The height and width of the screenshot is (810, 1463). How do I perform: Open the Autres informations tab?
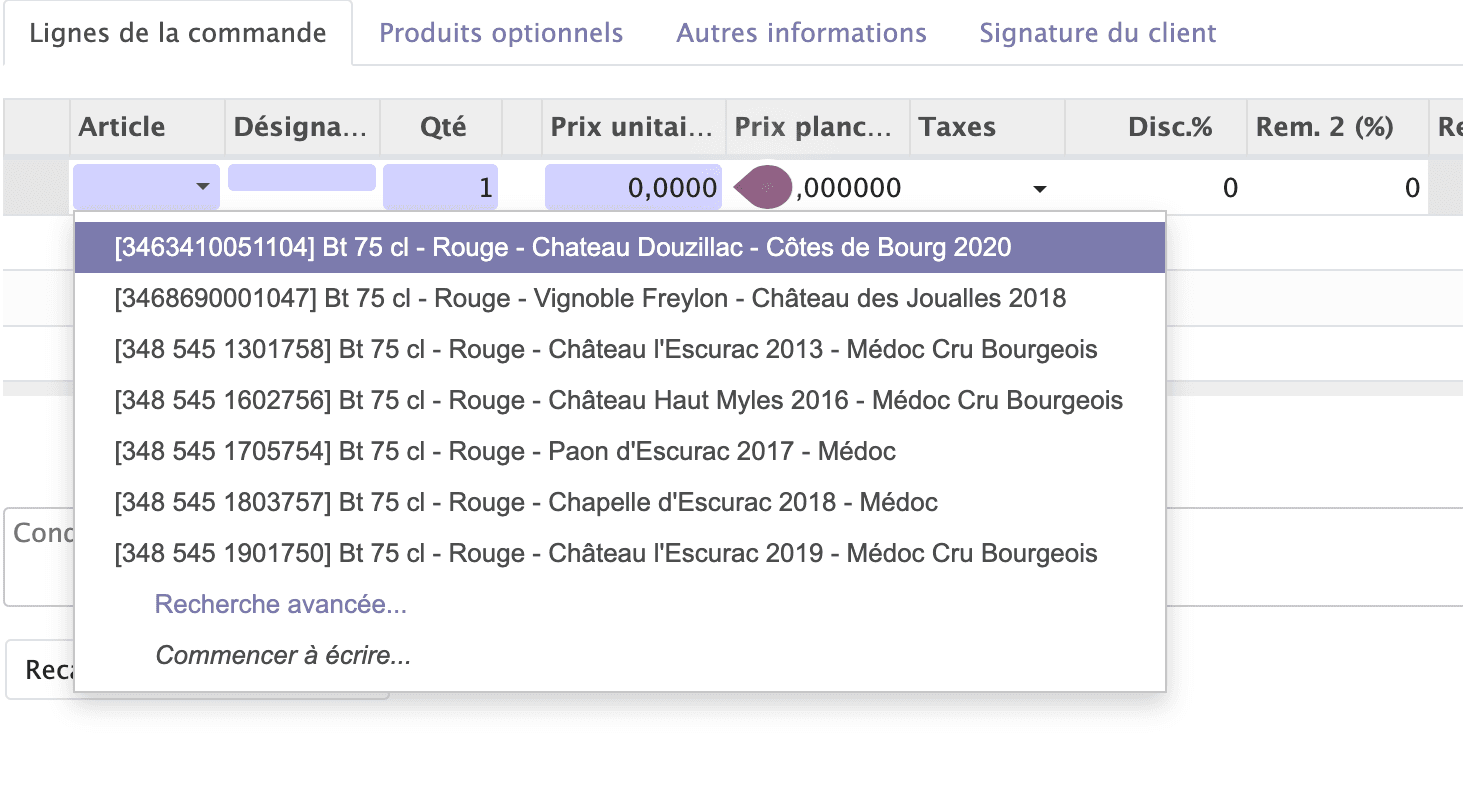click(x=800, y=33)
